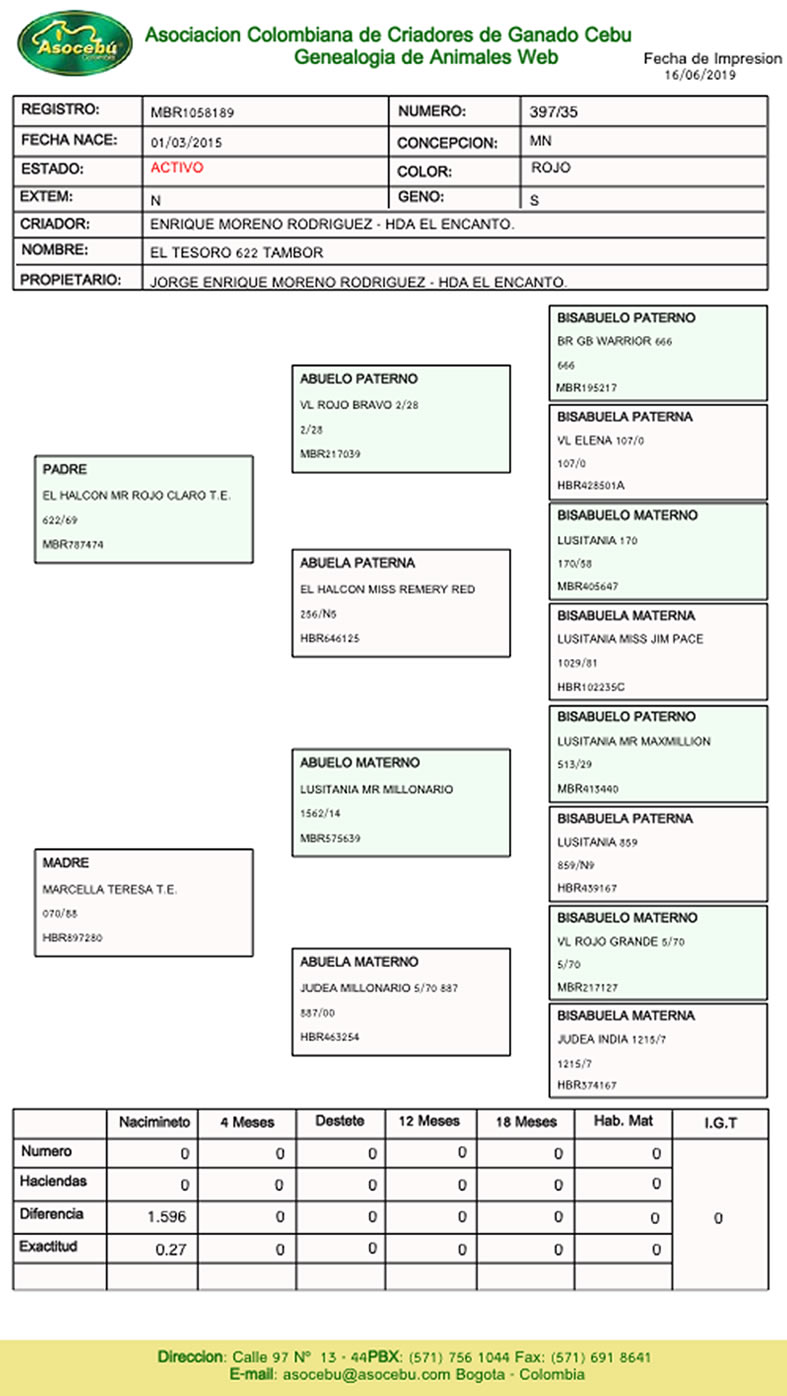This screenshot has height=1396, width=787.
Task: Click the Nacimineto column header
Action: coord(153,1123)
